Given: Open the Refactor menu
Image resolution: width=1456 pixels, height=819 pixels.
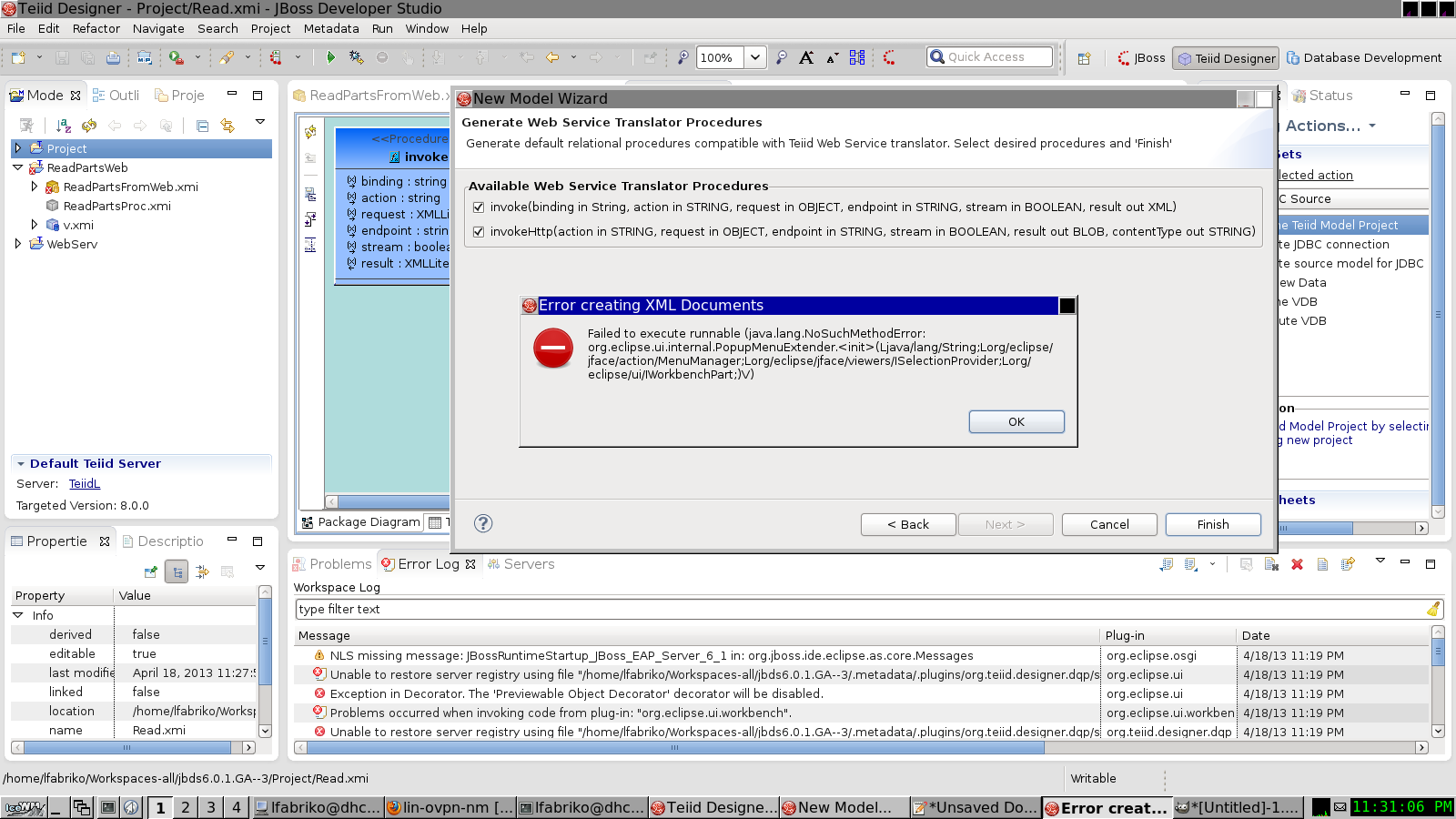Looking at the screenshot, I should 96,28.
